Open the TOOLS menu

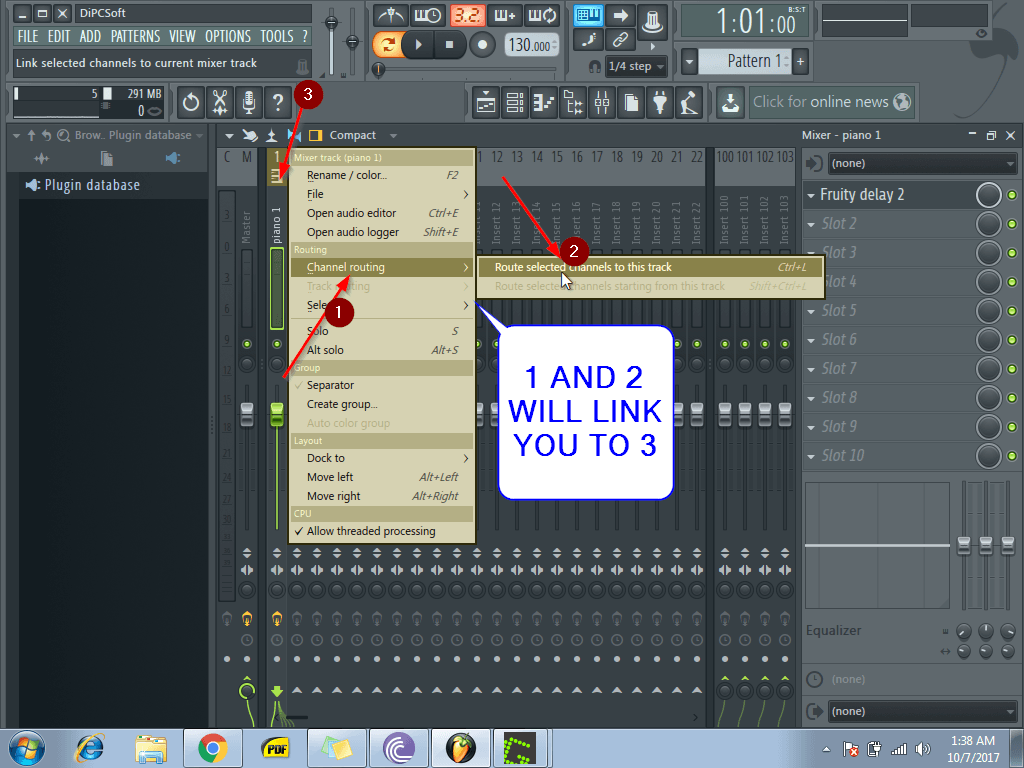pyautogui.click(x=277, y=37)
